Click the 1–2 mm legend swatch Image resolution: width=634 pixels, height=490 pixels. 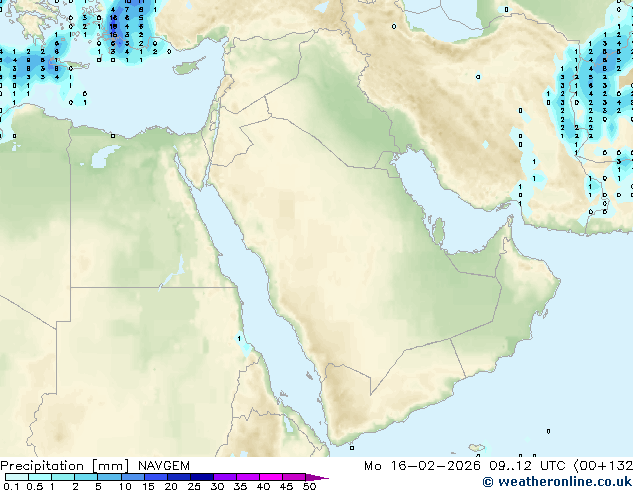[x=63, y=477]
